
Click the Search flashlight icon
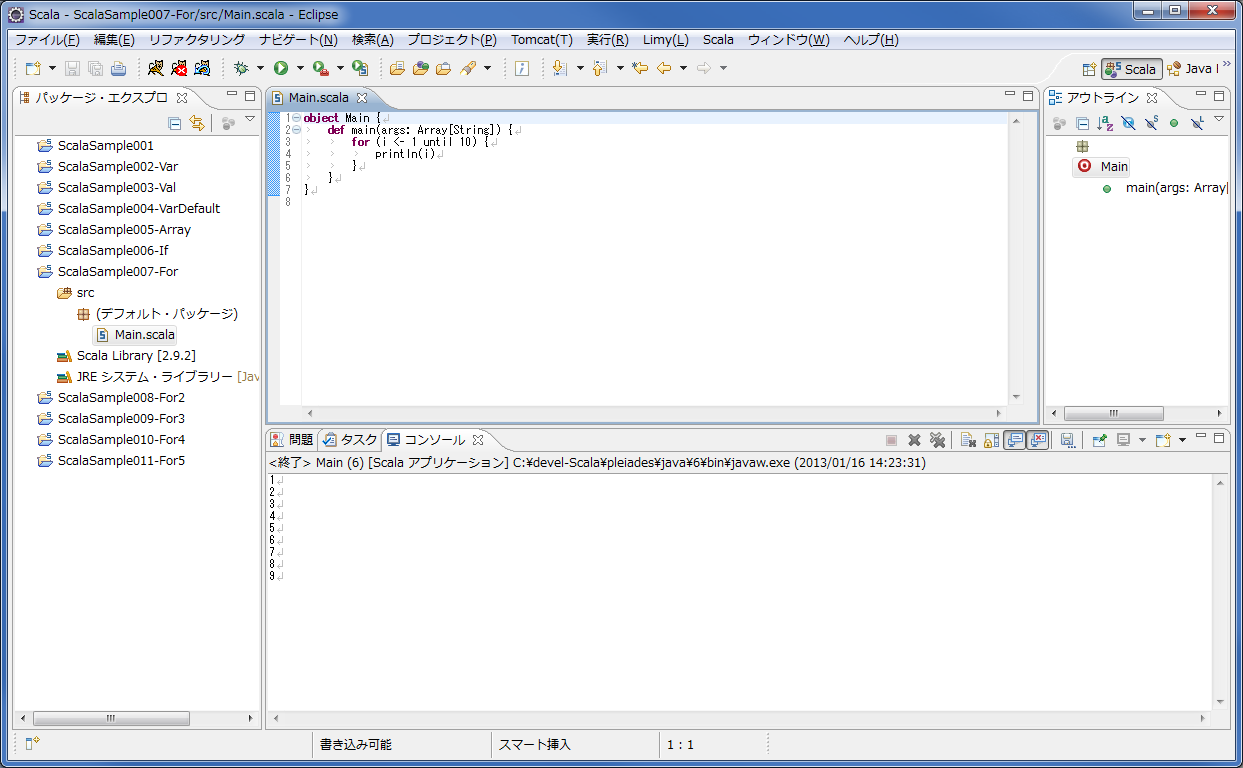[x=467, y=68]
